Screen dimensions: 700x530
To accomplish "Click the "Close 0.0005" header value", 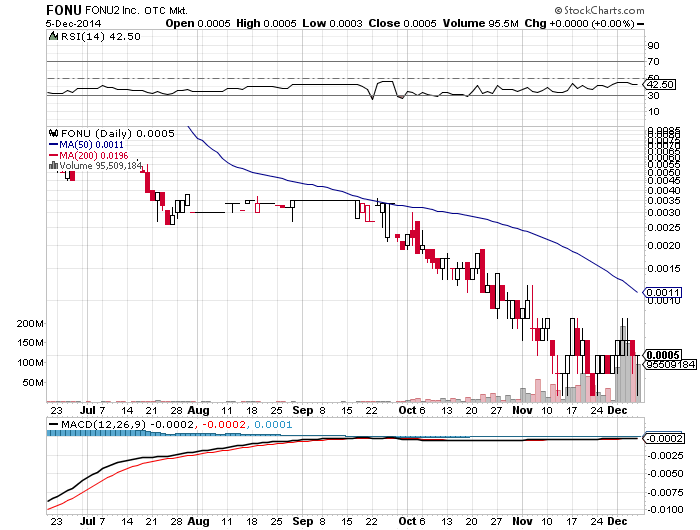I will tap(402, 24).
